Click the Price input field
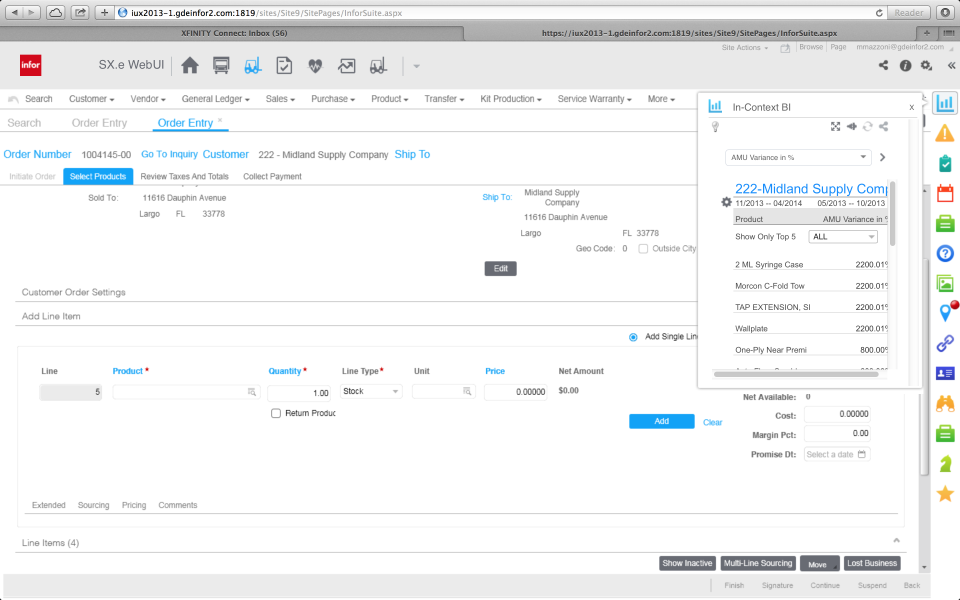Image resolution: width=960 pixels, height=600 pixels. 516,392
